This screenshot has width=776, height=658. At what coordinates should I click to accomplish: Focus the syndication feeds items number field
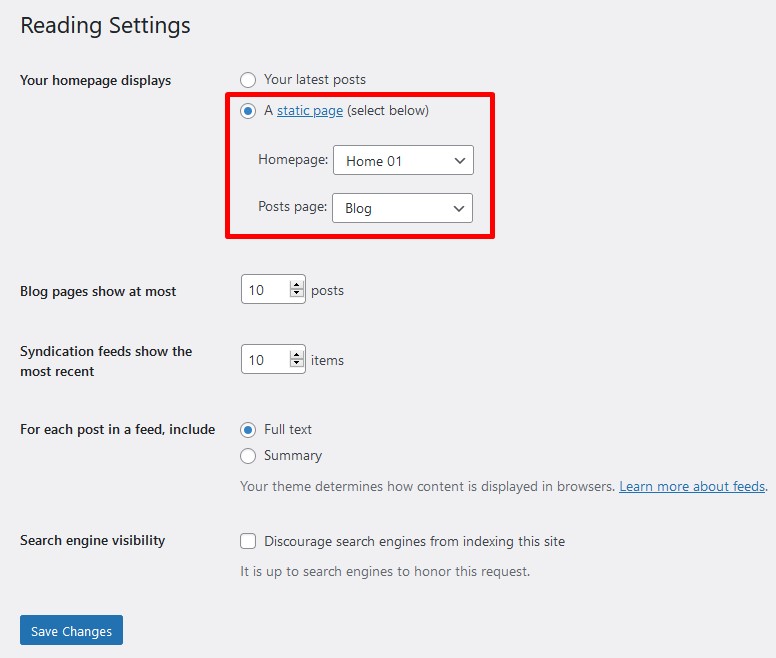(264, 360)
